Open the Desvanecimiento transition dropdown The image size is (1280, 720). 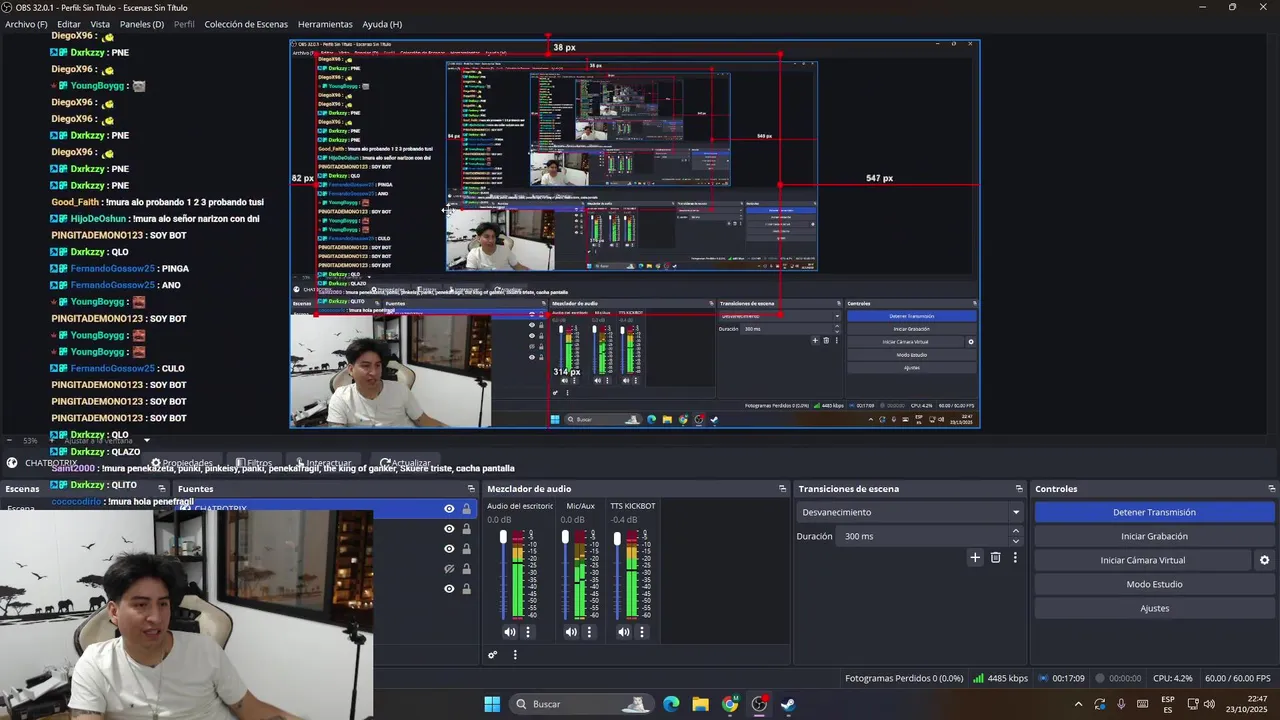[x=909, y=512]
